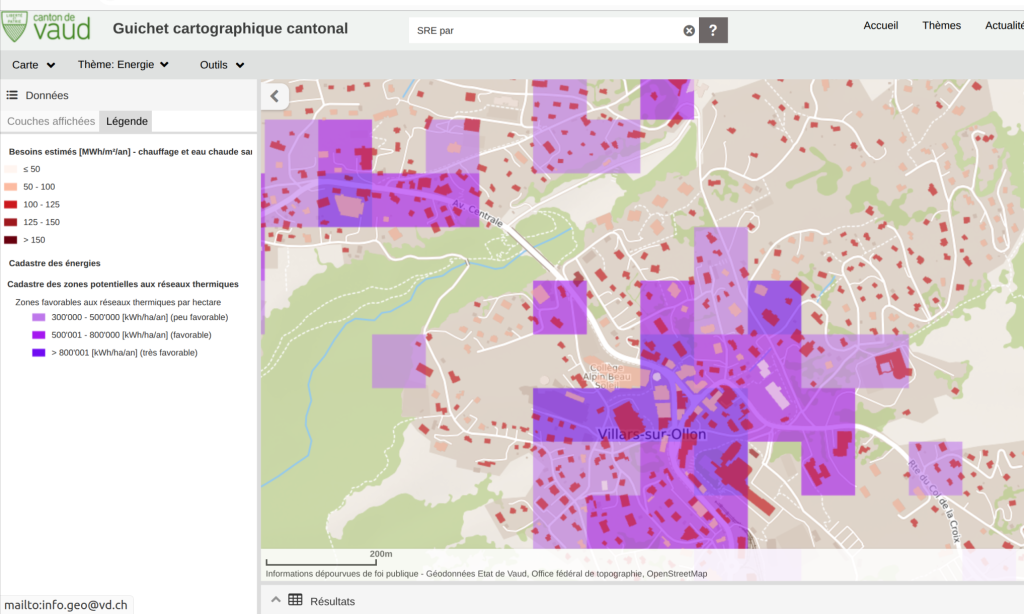Switch to the Couches affichées tab
The image size is (1024, 614).
51,121
